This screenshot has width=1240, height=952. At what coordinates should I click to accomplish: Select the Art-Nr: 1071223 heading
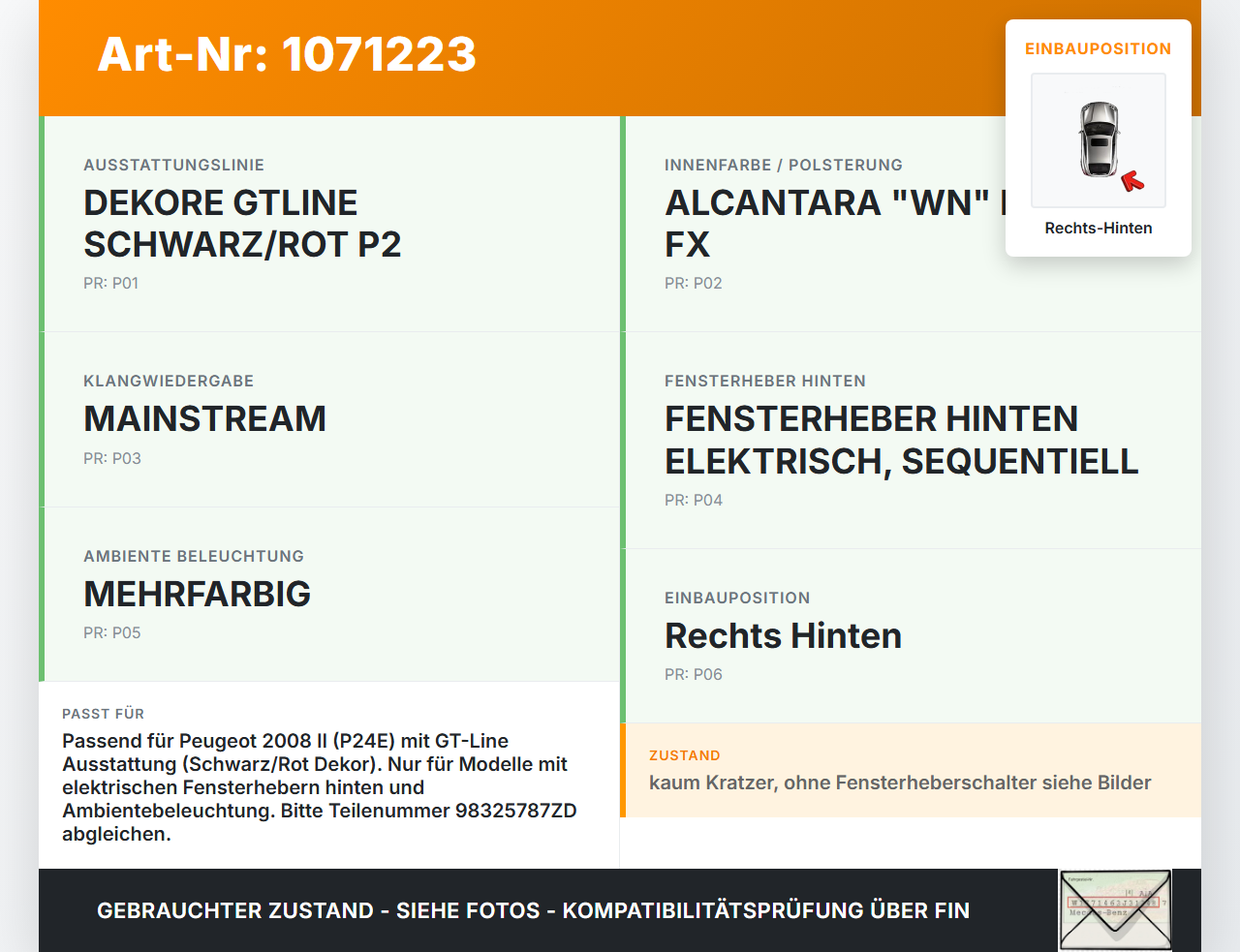(x=287, y=54)
